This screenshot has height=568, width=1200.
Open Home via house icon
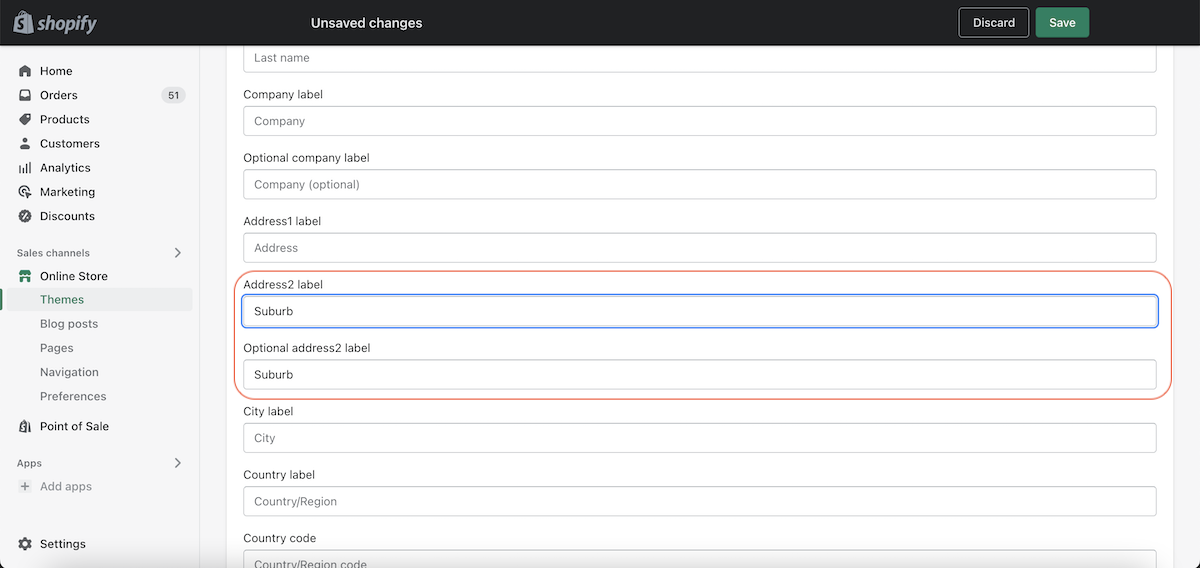pos(25,71)
